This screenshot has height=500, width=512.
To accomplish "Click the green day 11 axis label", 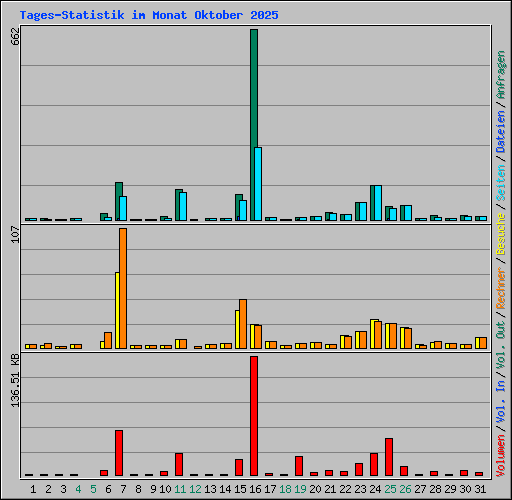I will (180, 489).
